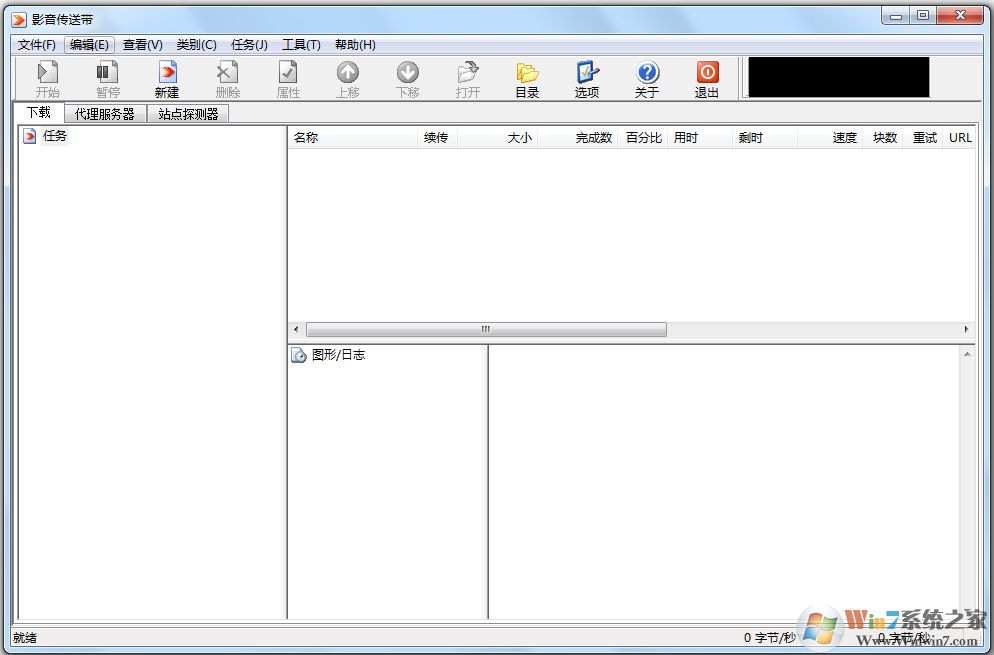Click the 关于 about icon
Screen dimensions: 994x655
coord(647,78)
